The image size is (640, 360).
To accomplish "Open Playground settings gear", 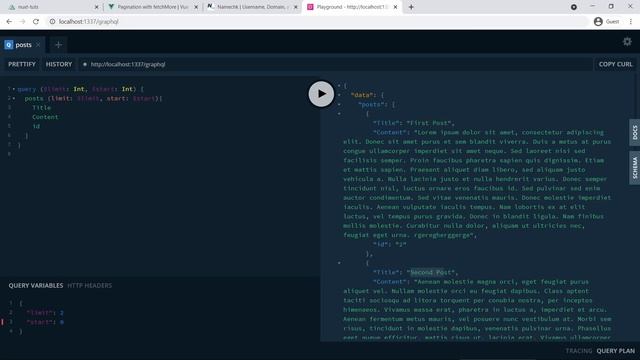I will 627,42.
